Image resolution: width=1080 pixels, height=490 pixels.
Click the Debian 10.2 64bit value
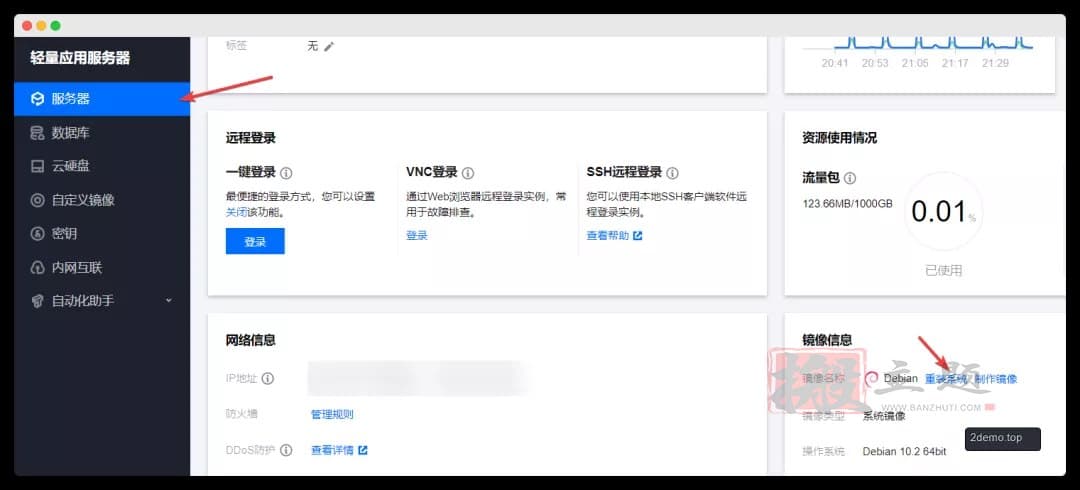pyautogui.click(x=904, y=451)
